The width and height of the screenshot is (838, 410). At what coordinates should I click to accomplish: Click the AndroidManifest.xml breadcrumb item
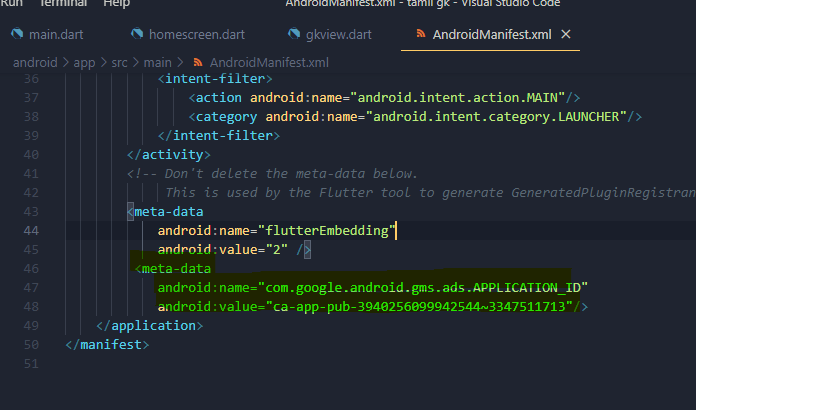[x=269, y=63]
